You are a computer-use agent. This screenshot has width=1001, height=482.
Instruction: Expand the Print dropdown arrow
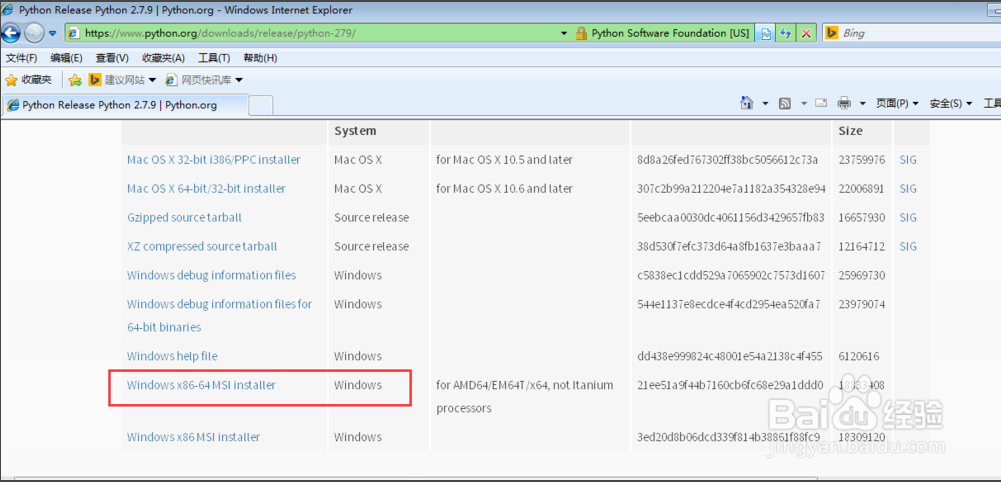(x=862, y=103)
